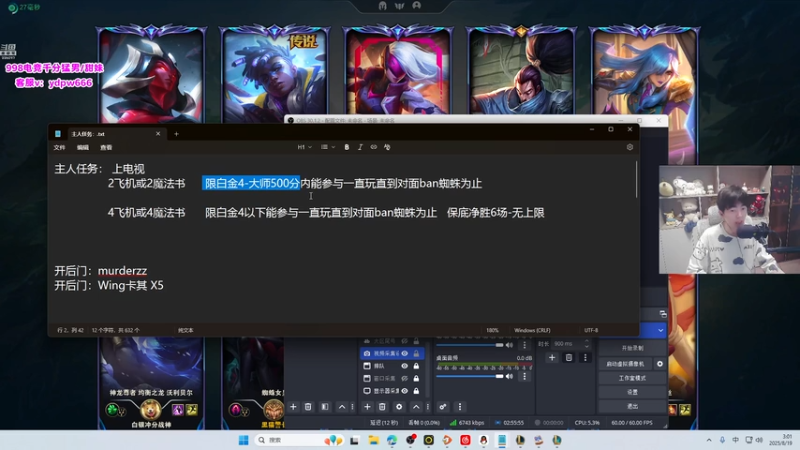The height and width of the screenshot is (450, 800).
Task: Open the 编辑 menu in Notepad
Action: click(83, 147)
